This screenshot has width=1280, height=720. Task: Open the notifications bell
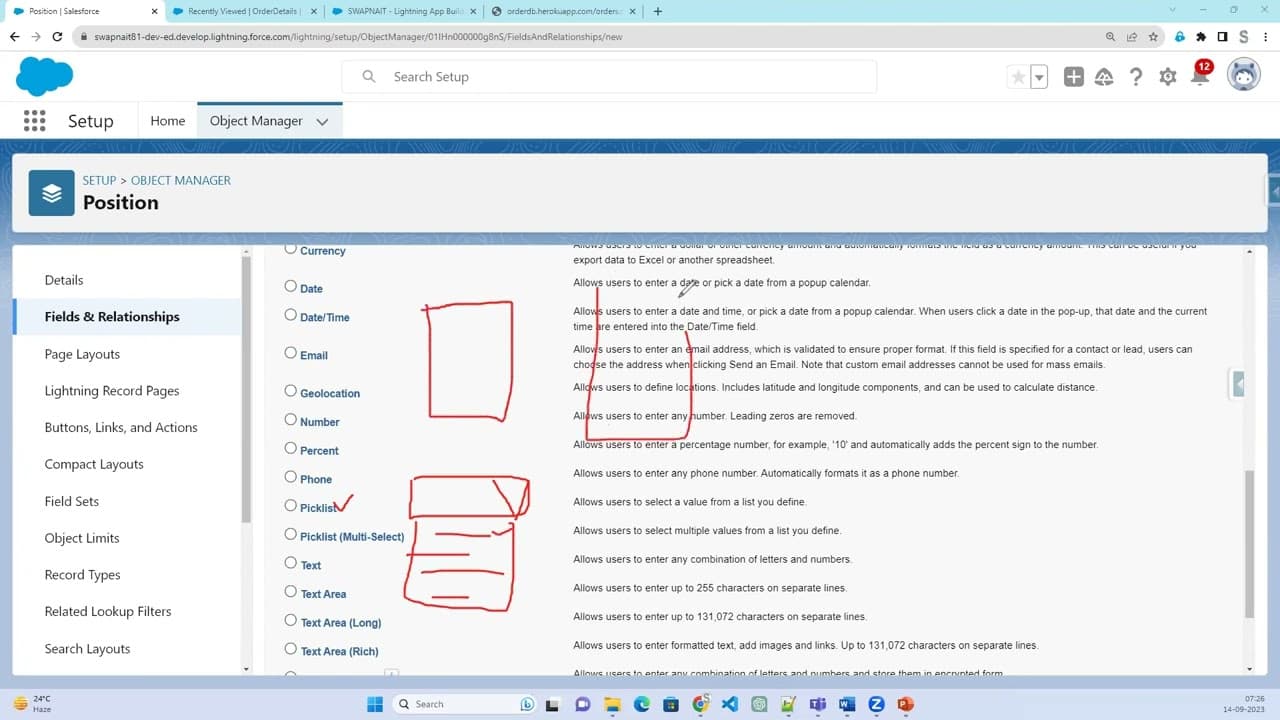pos(1199,77)
